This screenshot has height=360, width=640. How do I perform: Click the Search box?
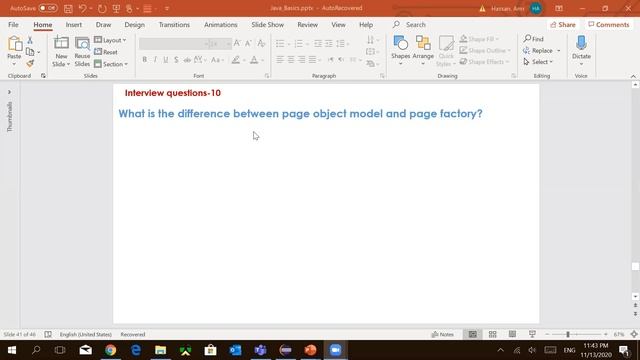coord(416,24)
